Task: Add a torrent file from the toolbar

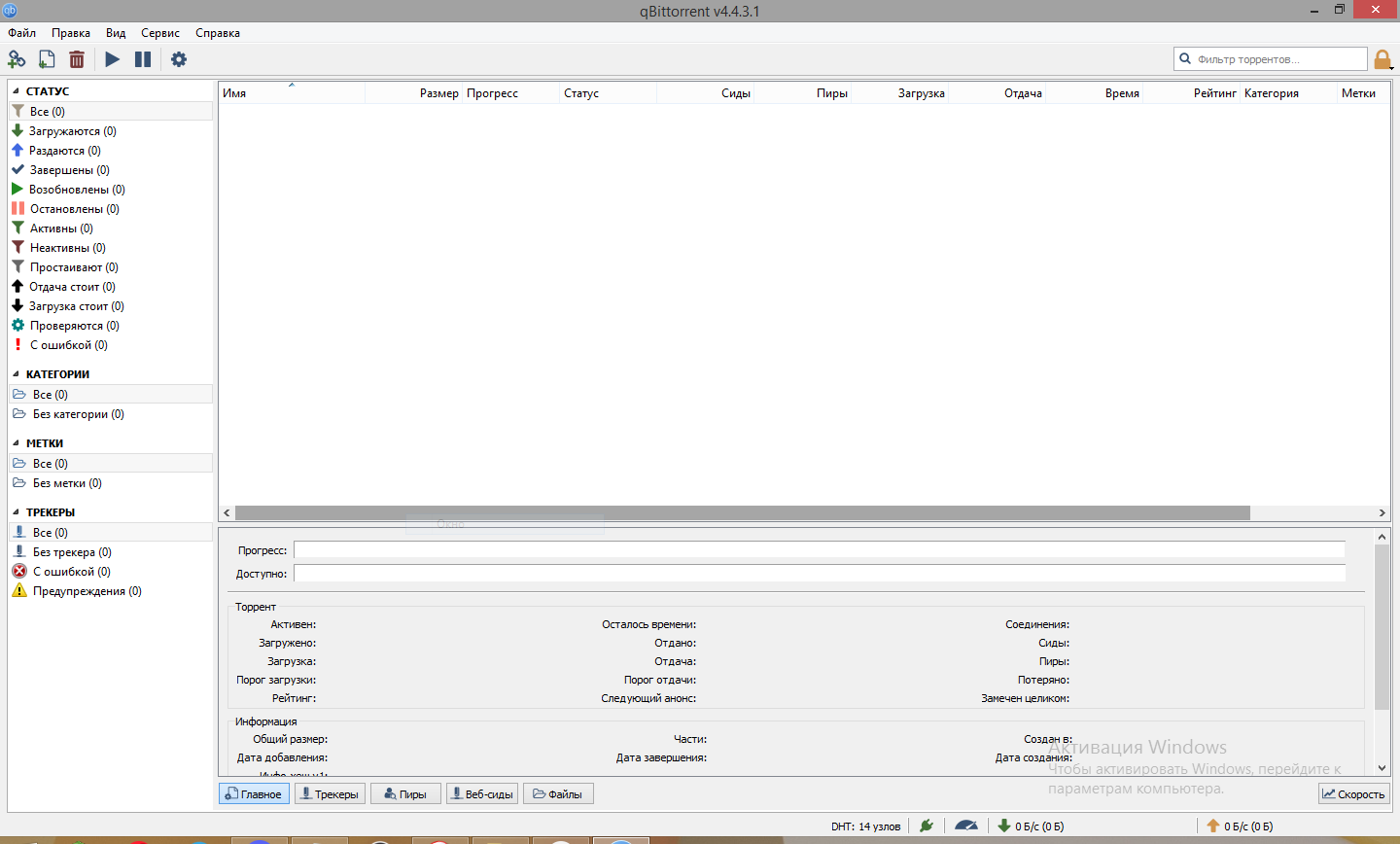Action: pyautogui.click(x=47, y=59)
